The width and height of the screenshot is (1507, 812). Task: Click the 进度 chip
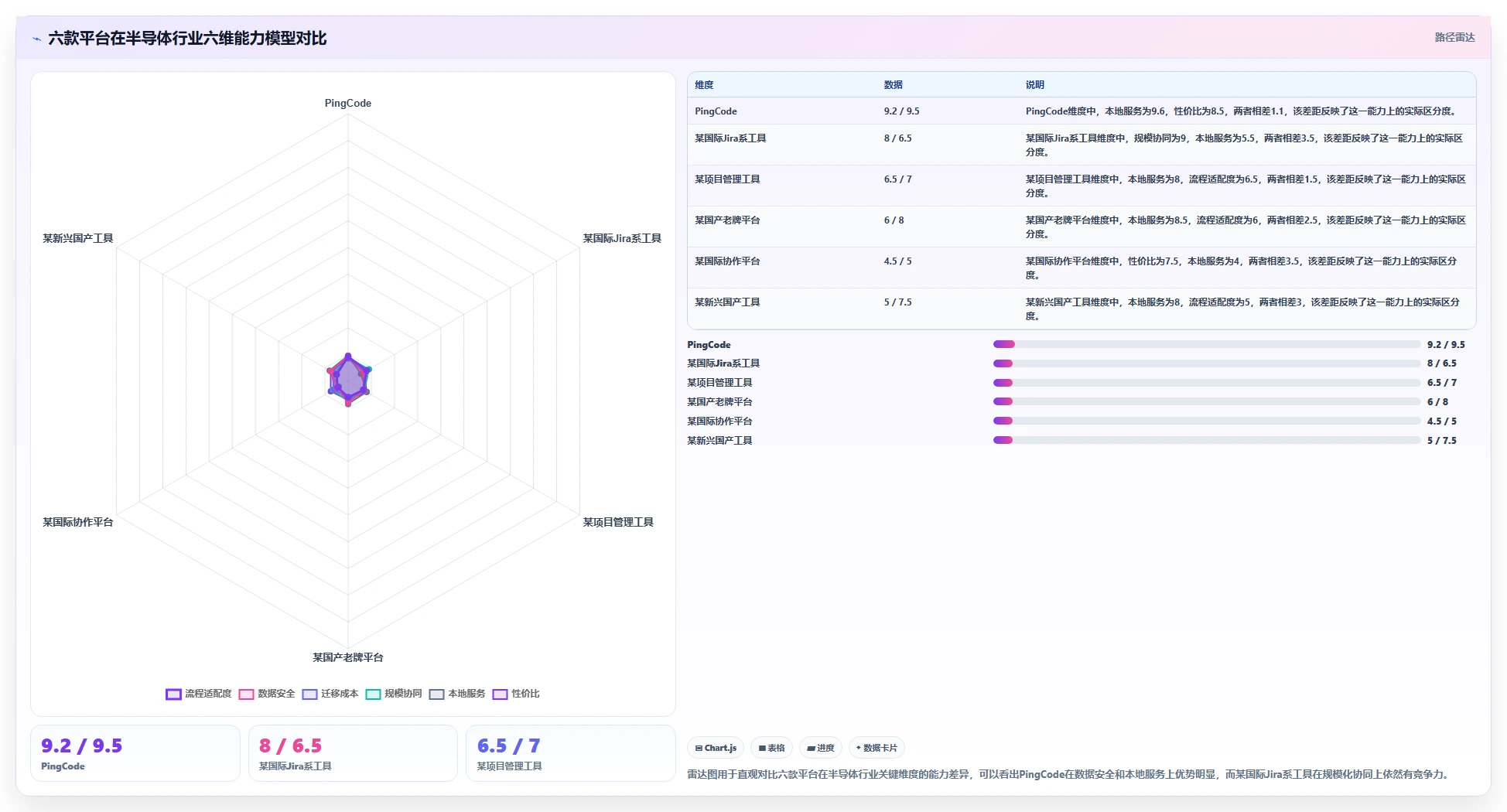point(821,748)
